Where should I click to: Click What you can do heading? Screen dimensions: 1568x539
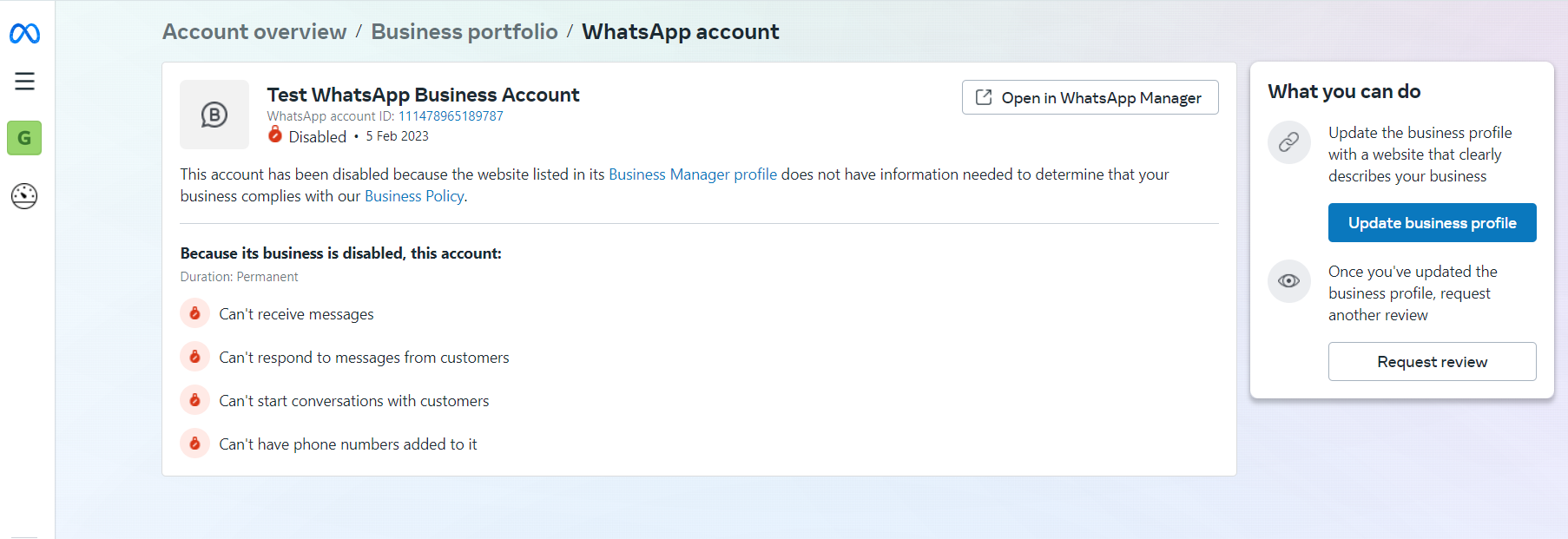pos(1344,91)
